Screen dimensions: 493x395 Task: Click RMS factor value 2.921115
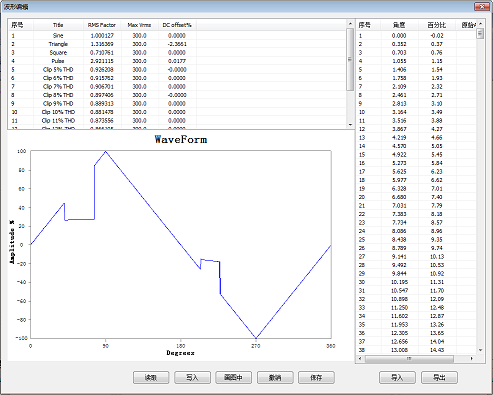pyautogui.click(x=102, y=61)
